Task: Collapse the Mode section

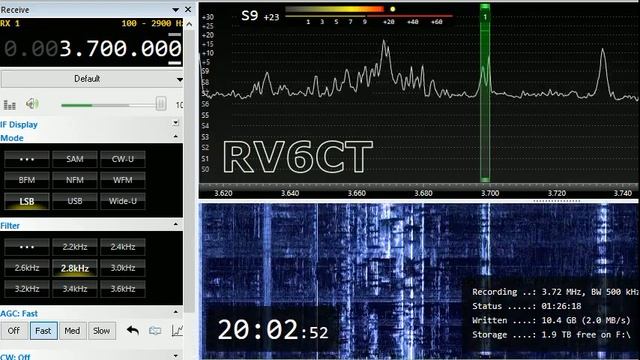Action: tap(176, 136)
